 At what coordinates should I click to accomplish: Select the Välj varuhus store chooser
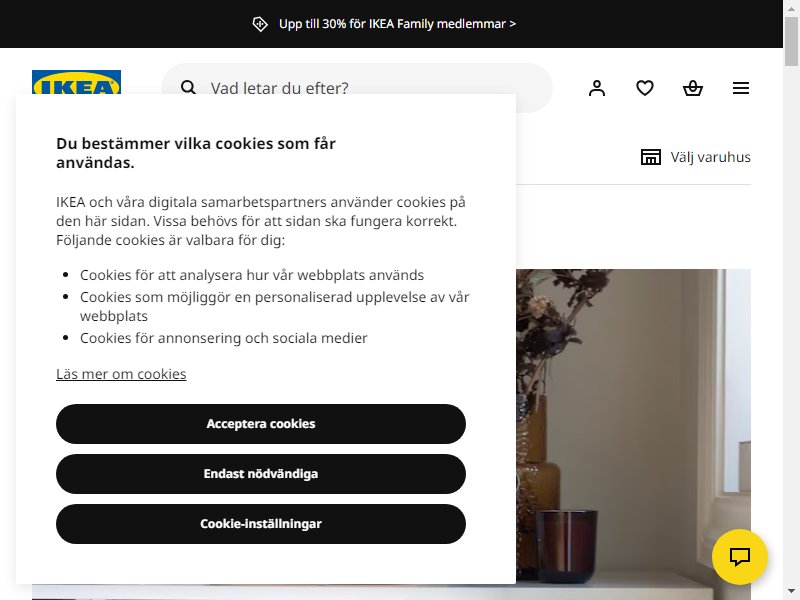[695, 157]
